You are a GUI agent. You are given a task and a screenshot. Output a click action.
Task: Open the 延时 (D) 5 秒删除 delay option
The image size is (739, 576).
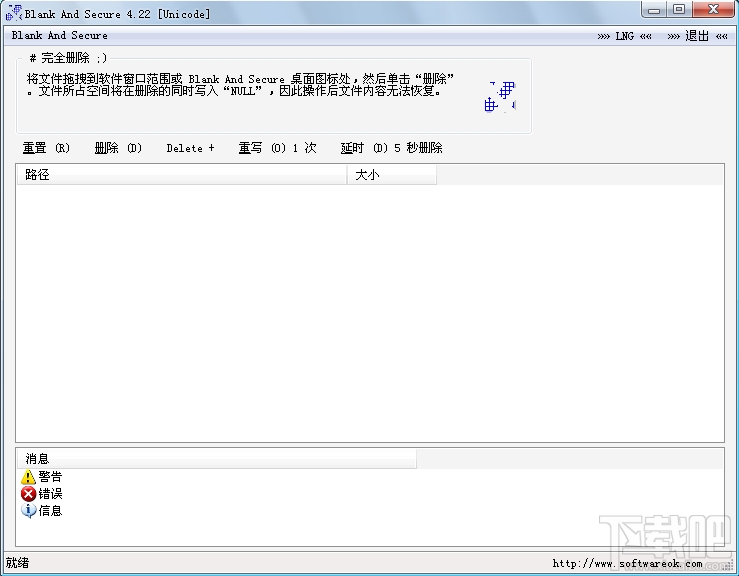[392, 148]
